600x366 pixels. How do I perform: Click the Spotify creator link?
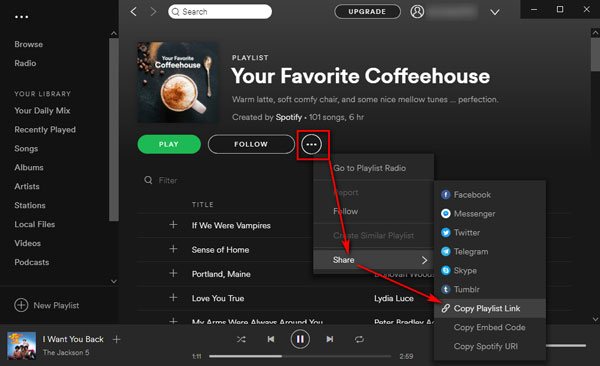coord(289,117)
